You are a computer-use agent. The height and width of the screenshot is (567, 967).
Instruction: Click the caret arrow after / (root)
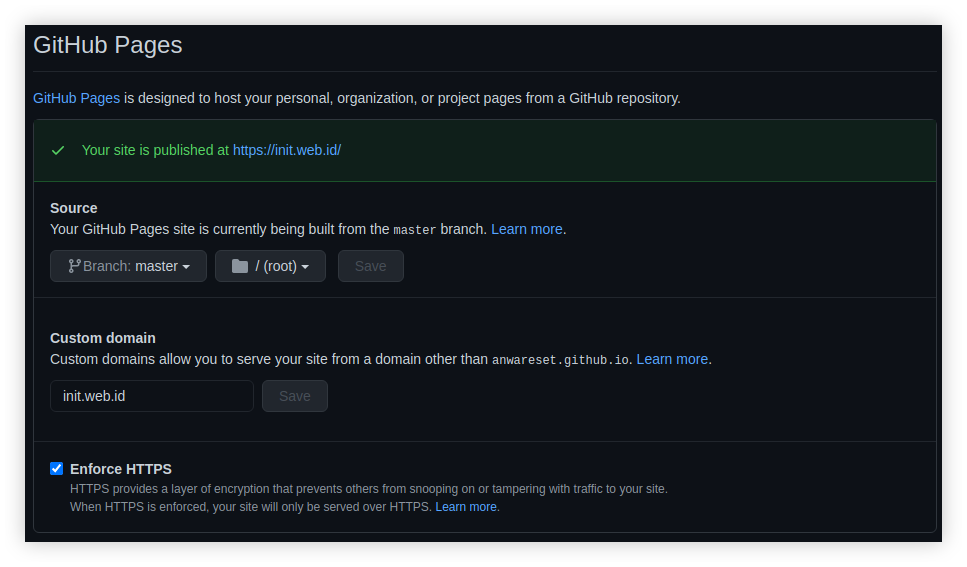[x=305, y=267]
